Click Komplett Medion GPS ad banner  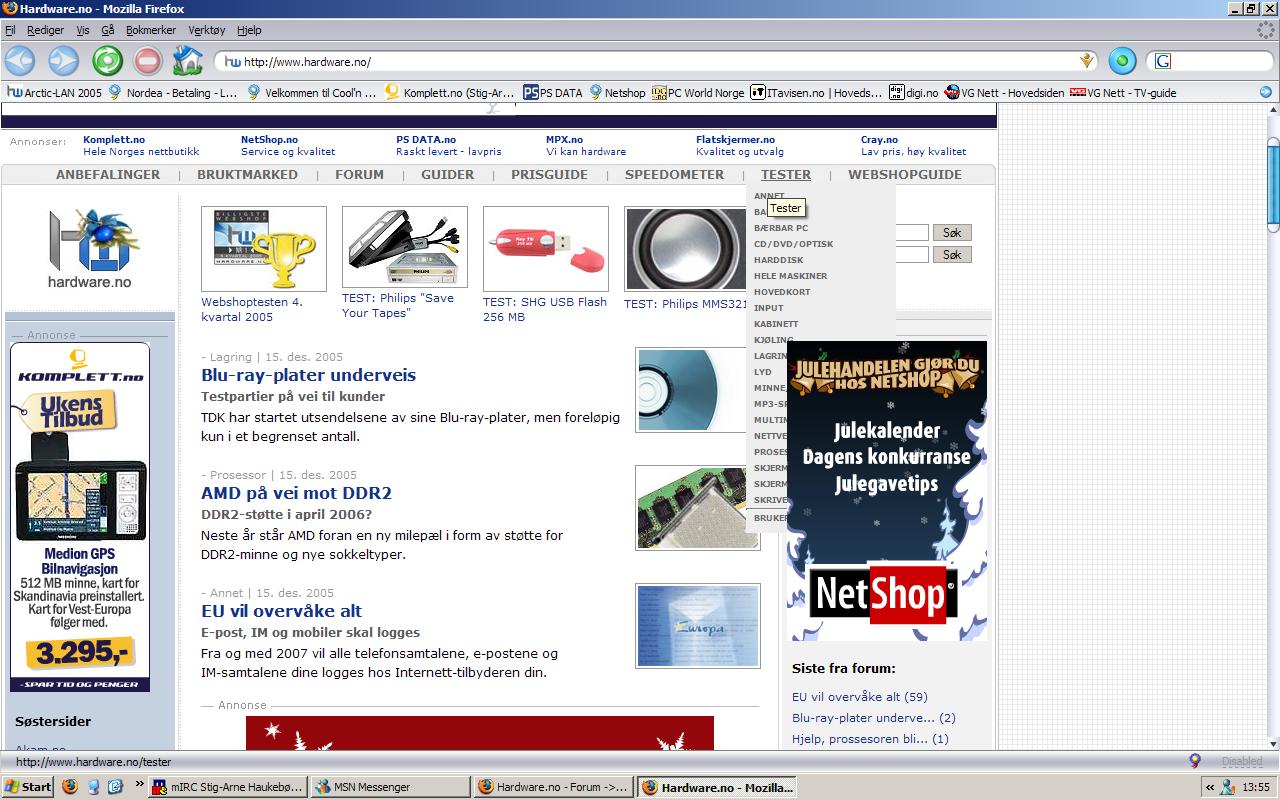click(x=80, y=517)
